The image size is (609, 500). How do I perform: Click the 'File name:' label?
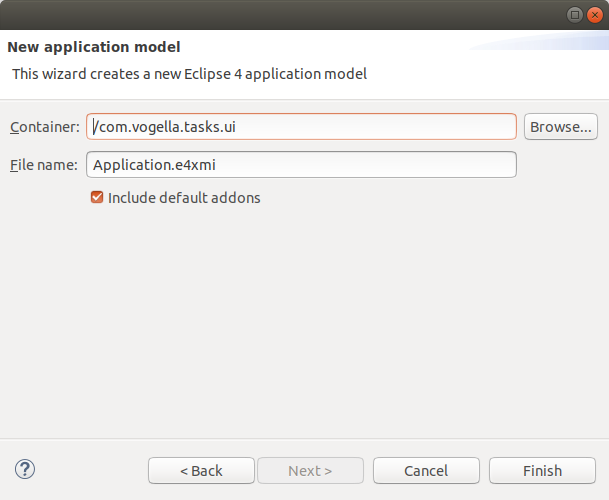coord(44,165)
